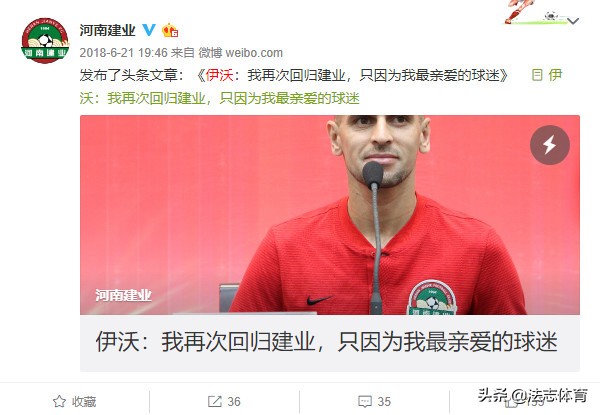Click the blue verified V badge

coord(149,30)
